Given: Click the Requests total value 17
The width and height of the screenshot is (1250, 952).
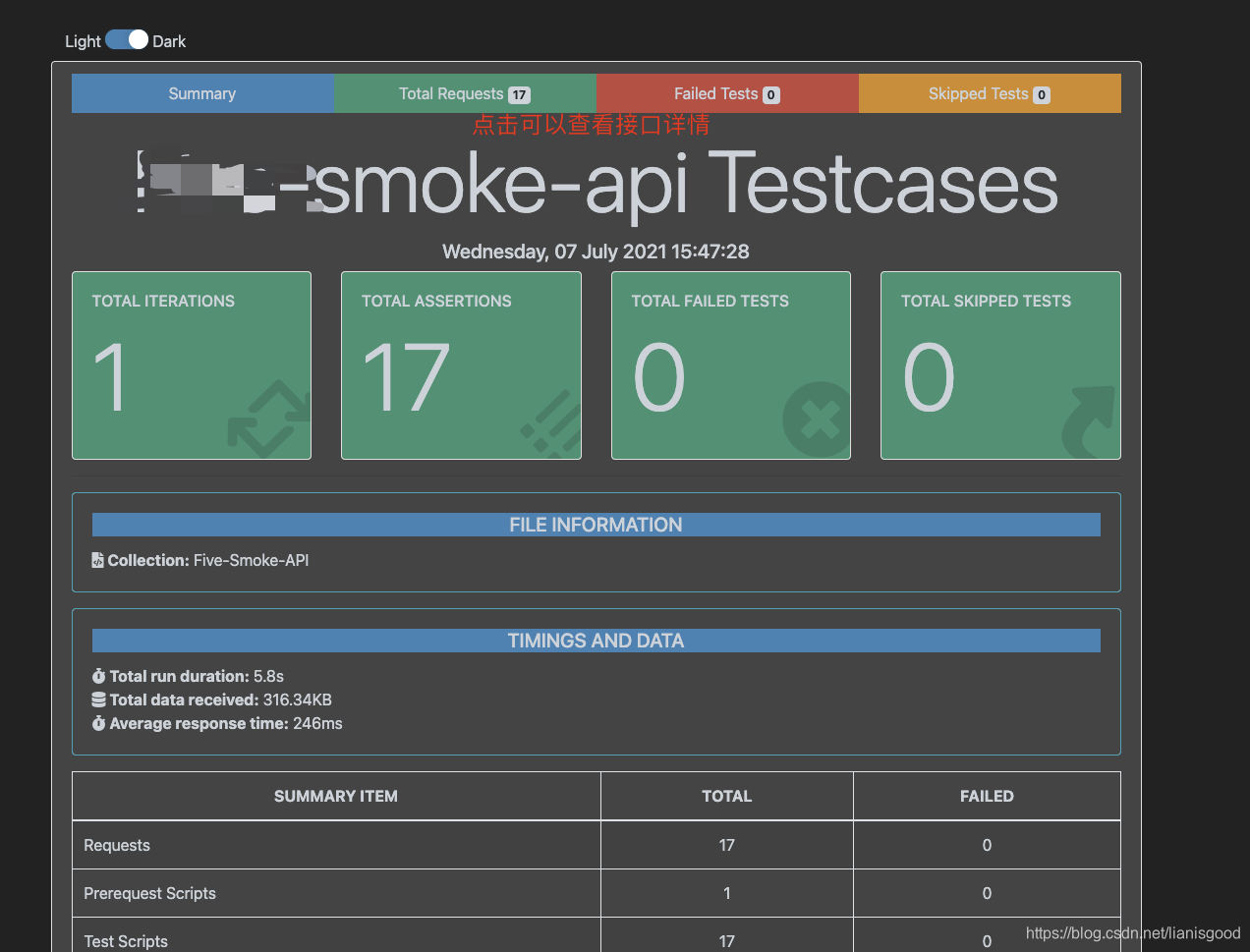Looking at the screenshot, I should tap(727, 845).
